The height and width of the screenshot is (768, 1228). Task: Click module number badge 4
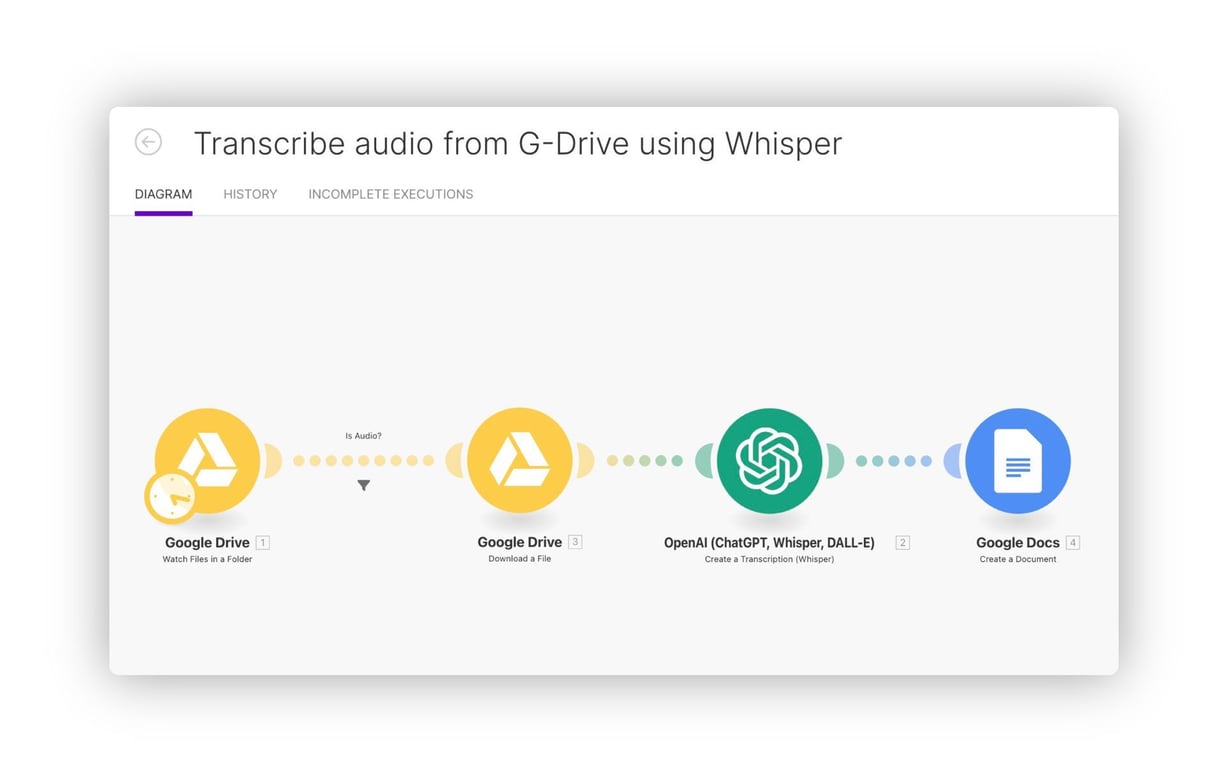point(1073,543)
